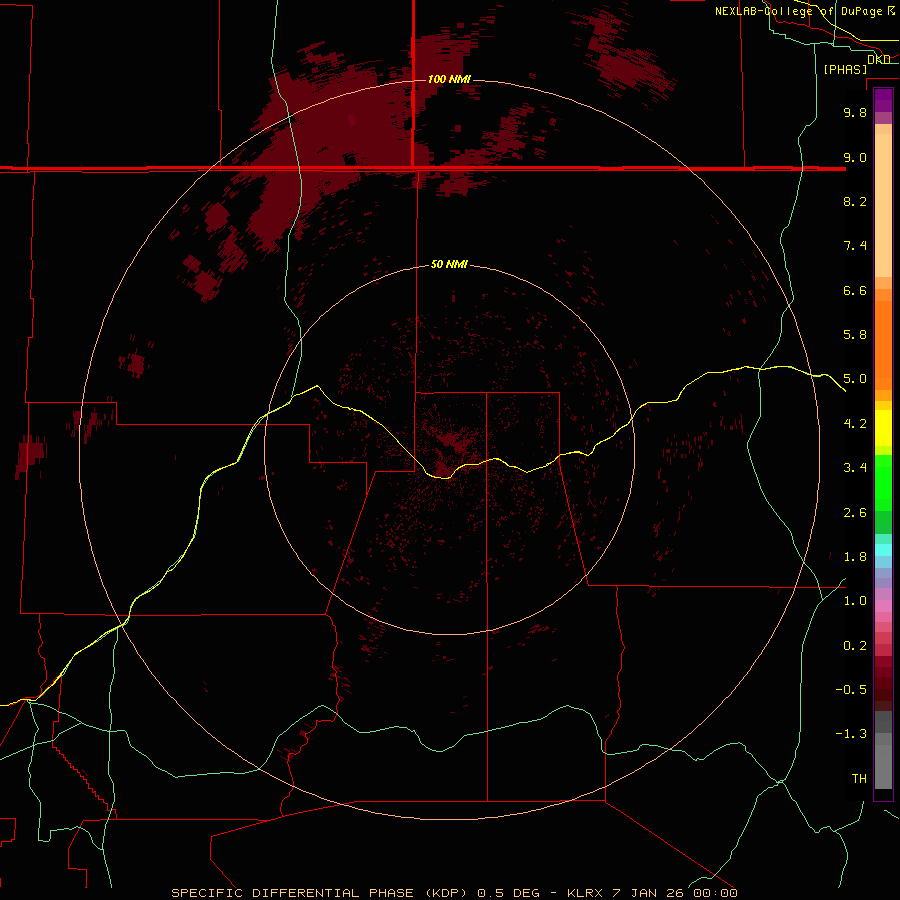The width and height of the screenshot is (900, 900).
Task: Pick the peach color bar segment near 8.2
Action: [883, 204]
